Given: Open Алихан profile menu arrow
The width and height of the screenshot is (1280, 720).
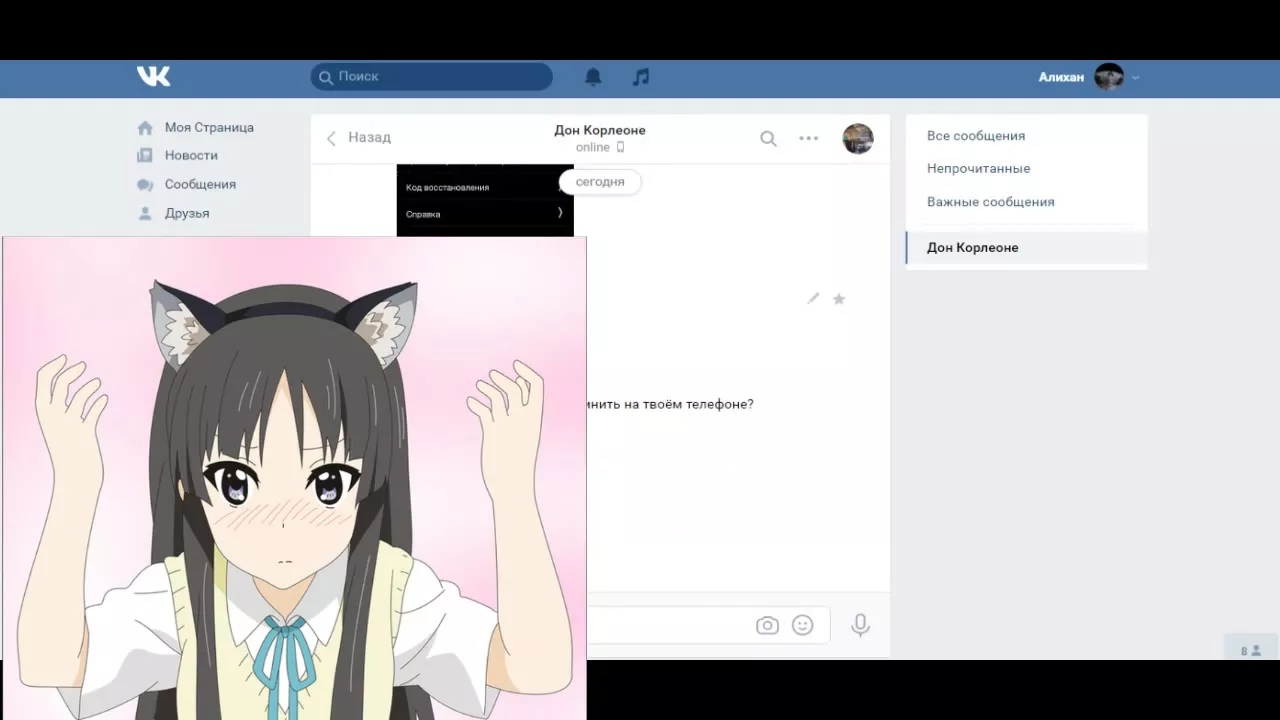Looking at the screenshot, I should 1135,77.
